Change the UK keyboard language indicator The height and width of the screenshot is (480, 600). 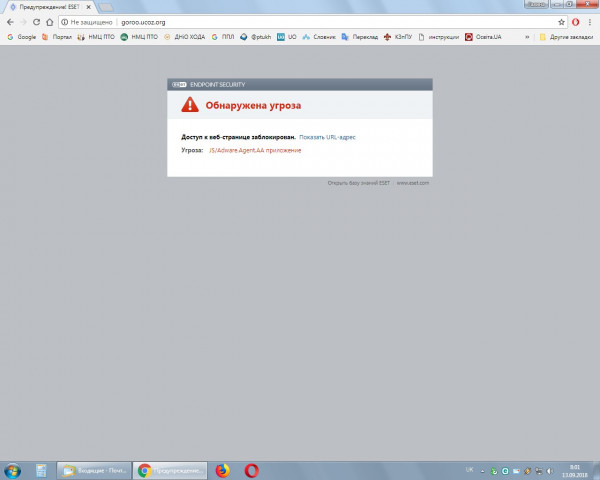(470, 470)
